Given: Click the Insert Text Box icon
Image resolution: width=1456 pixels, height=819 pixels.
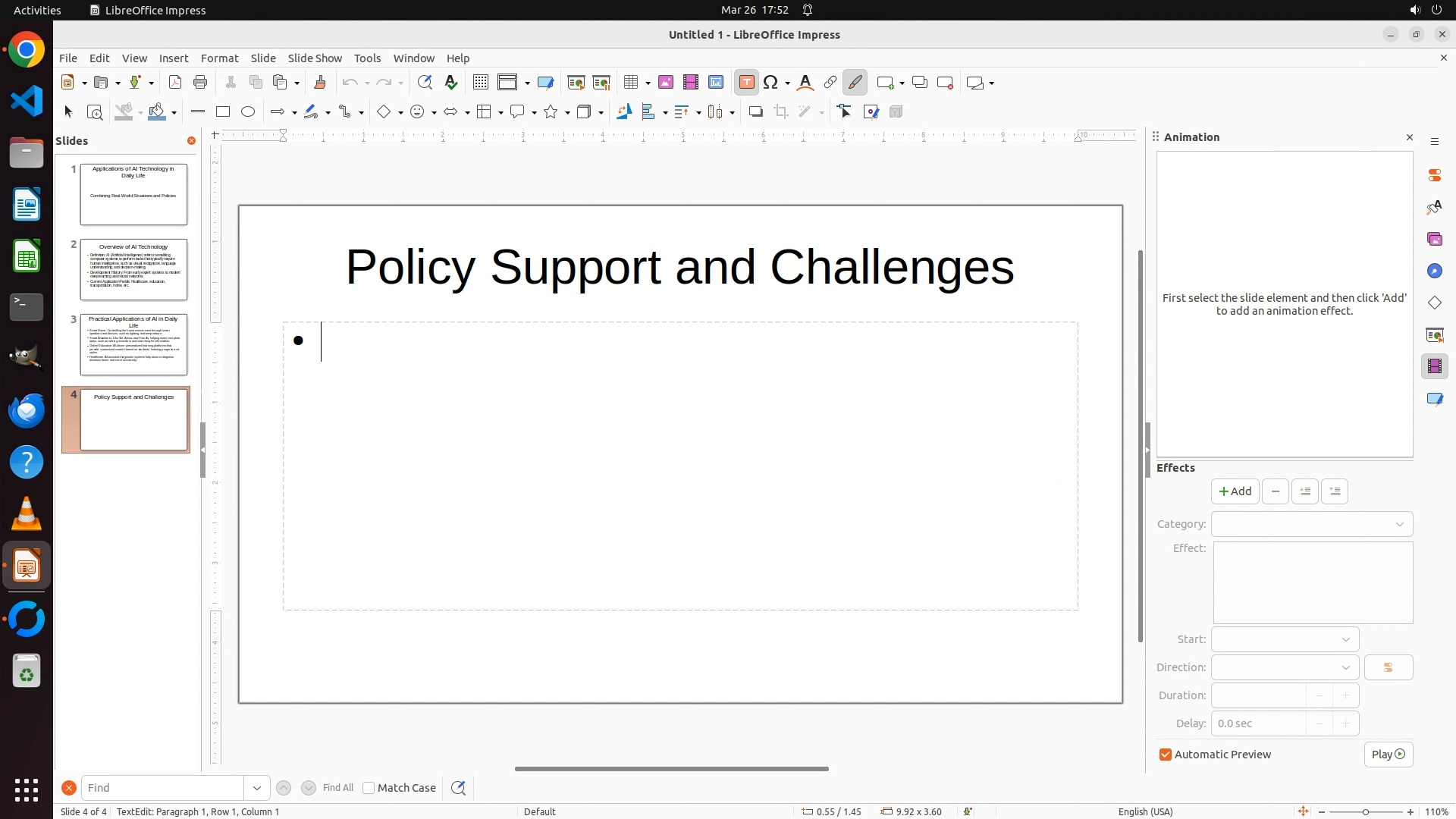Looking at the screenshot, I should point(746,83).
